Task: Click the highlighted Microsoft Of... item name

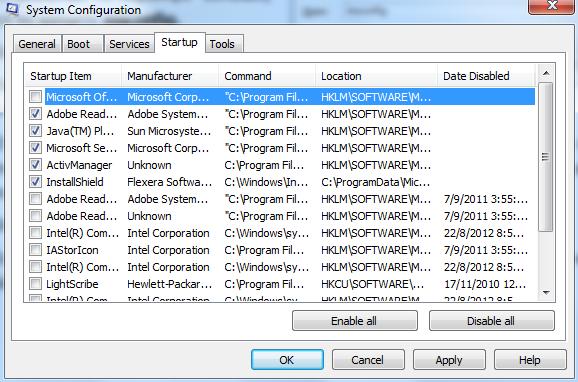Action: point(81,97)
